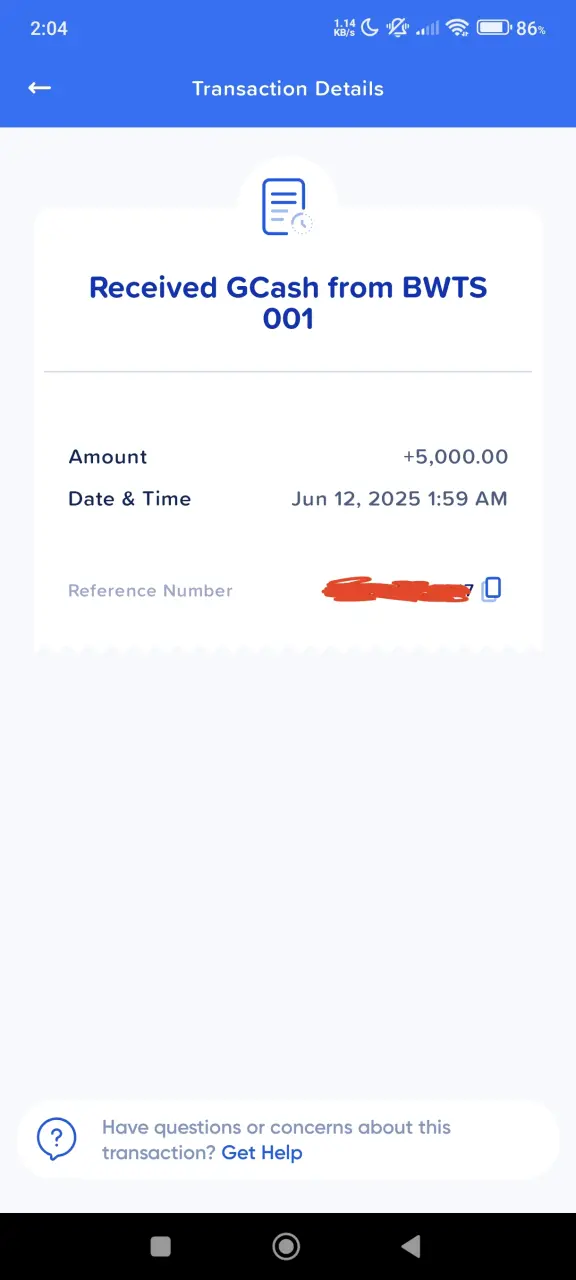Tap the receipt document icon
Screen dimensions: 576x1280
pyautogui.click(x=287, y=207)
